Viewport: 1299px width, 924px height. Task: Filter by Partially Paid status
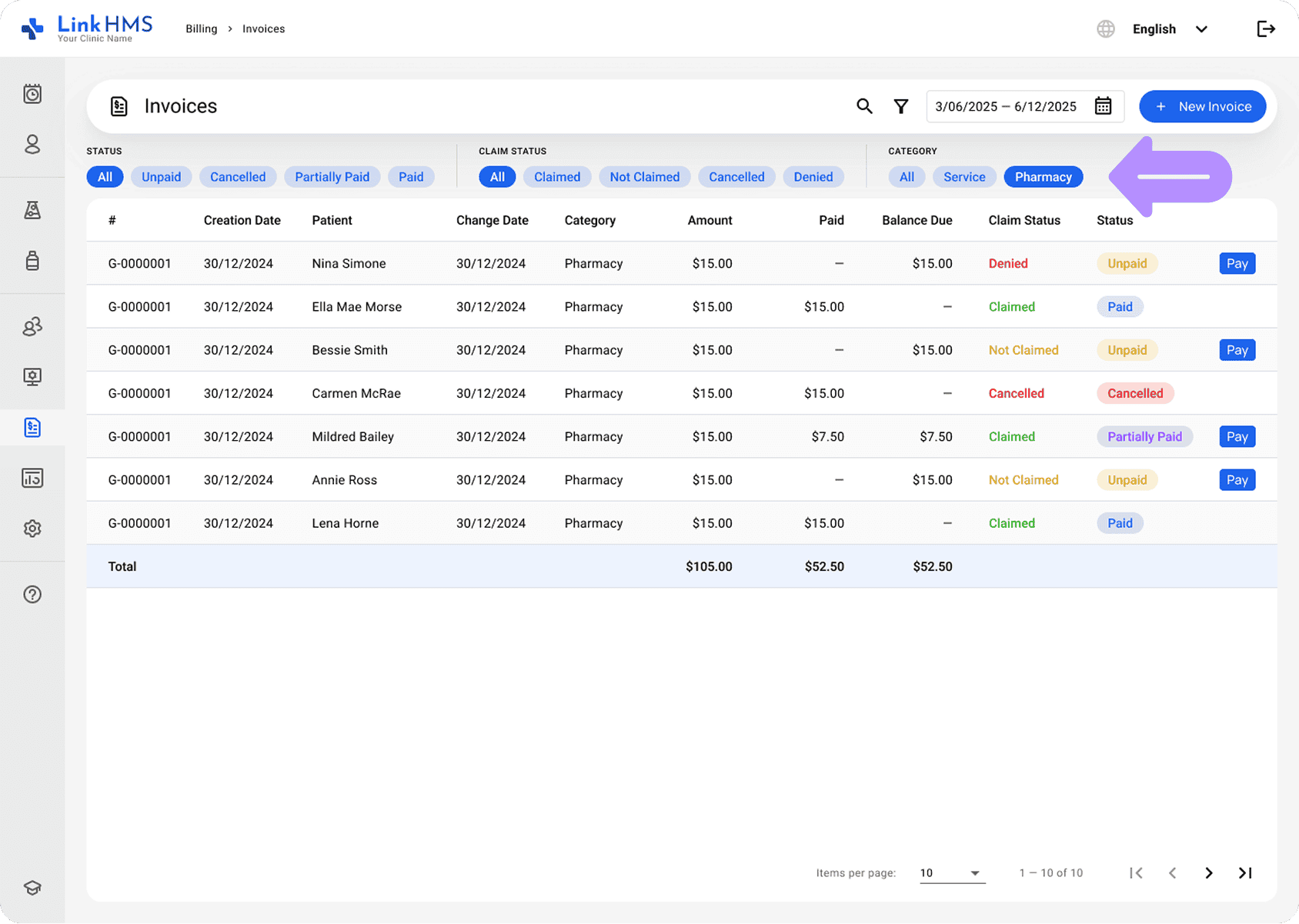click(332, 177)
